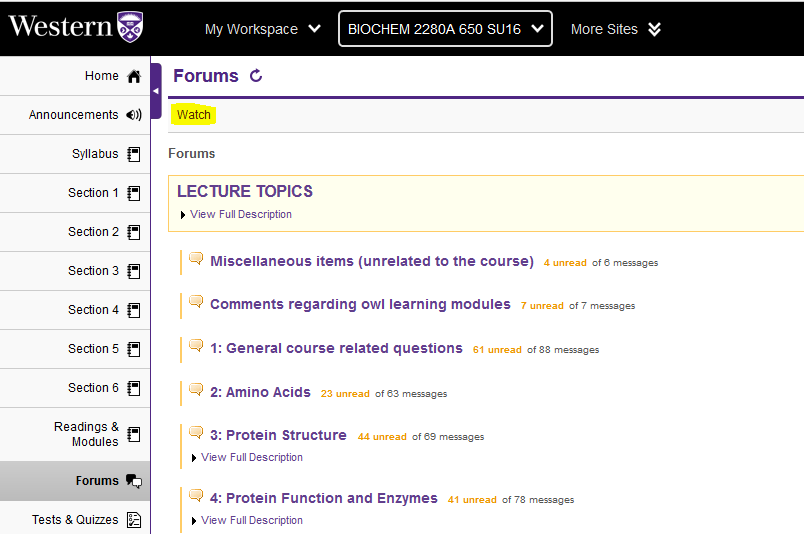
Task: Click speech bubble icon beside Protein Function and Enzymes
Action: (196, 495)
